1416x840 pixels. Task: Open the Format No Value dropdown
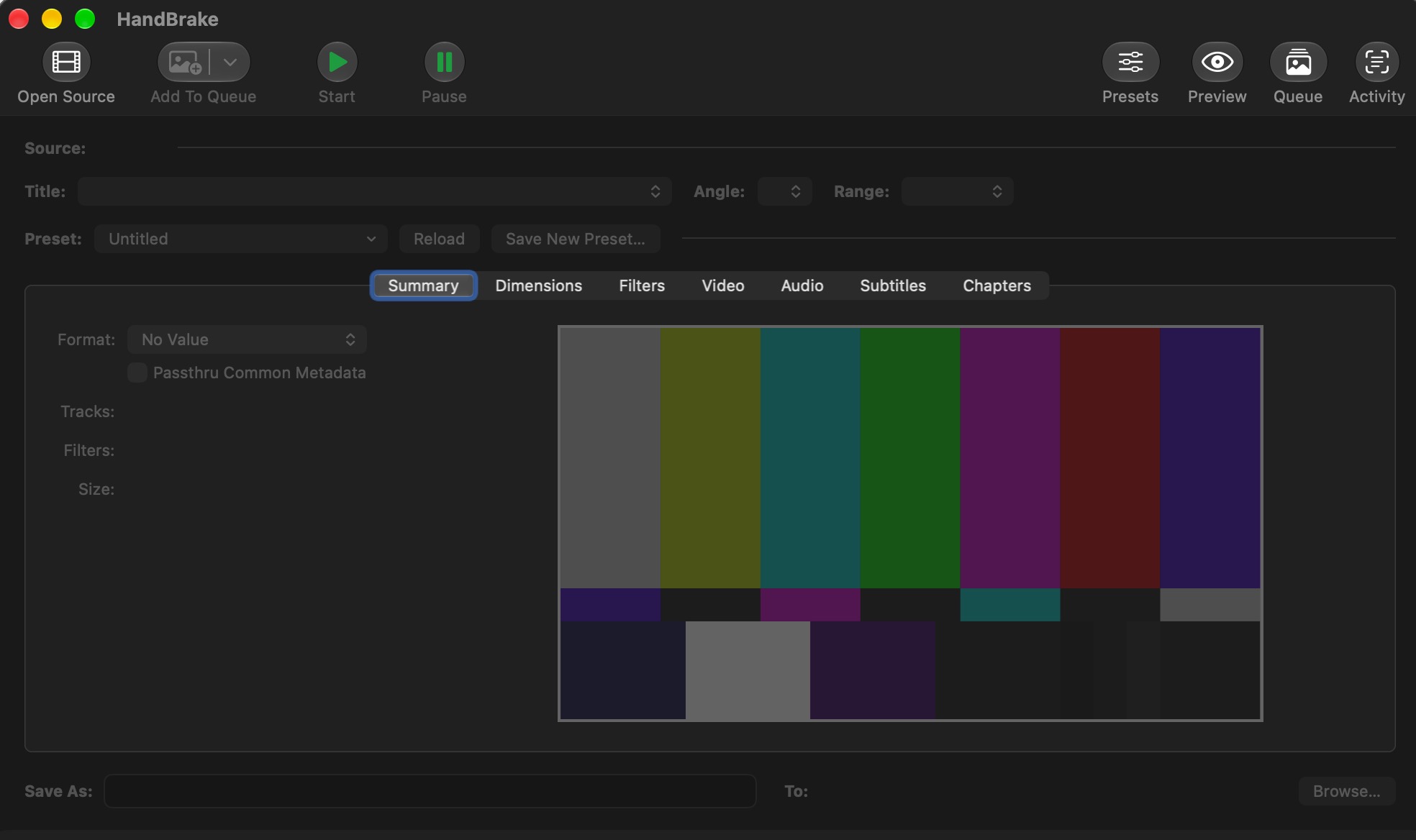click(247, 339)
